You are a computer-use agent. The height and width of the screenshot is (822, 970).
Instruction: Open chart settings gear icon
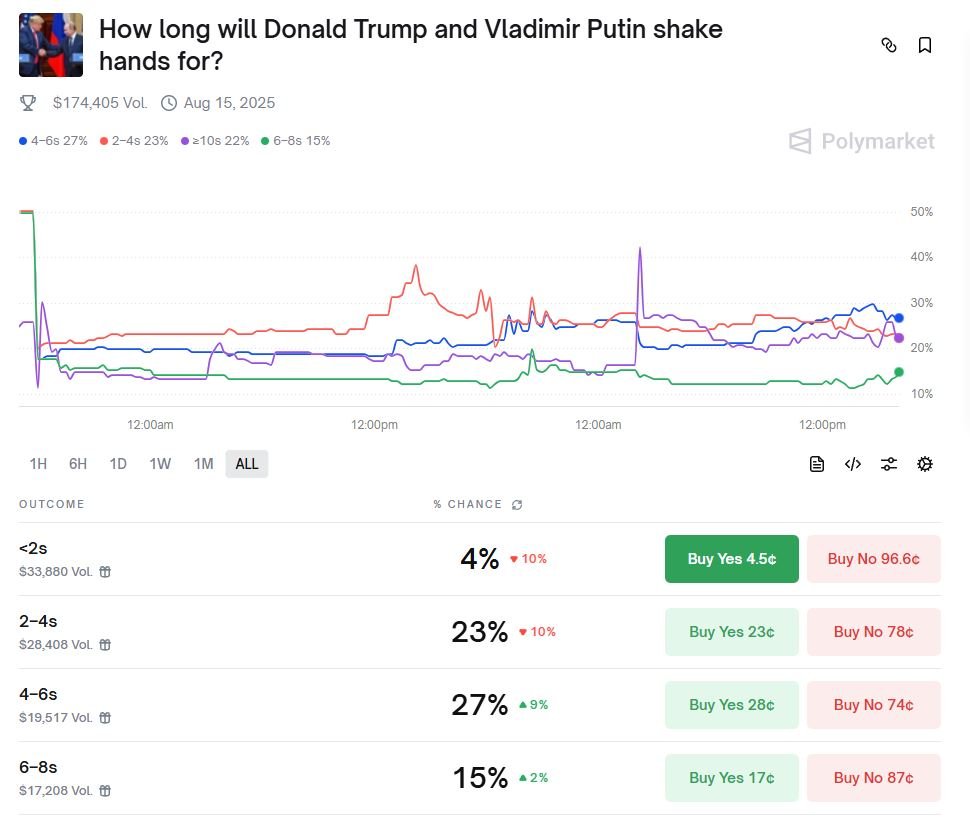pos(925,464)
